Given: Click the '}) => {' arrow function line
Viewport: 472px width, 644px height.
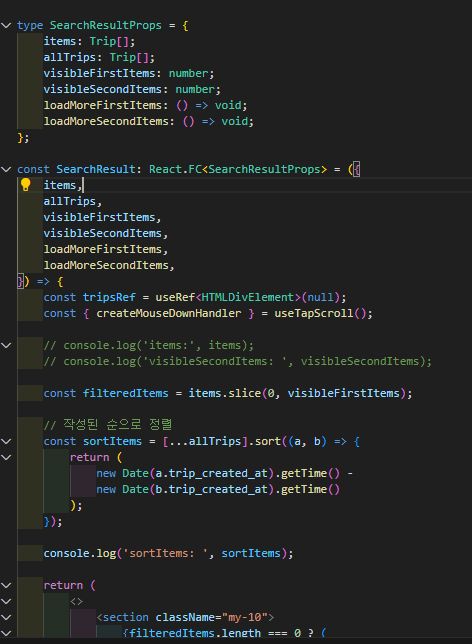Looking at the screenshot, I should pos(40,281).
